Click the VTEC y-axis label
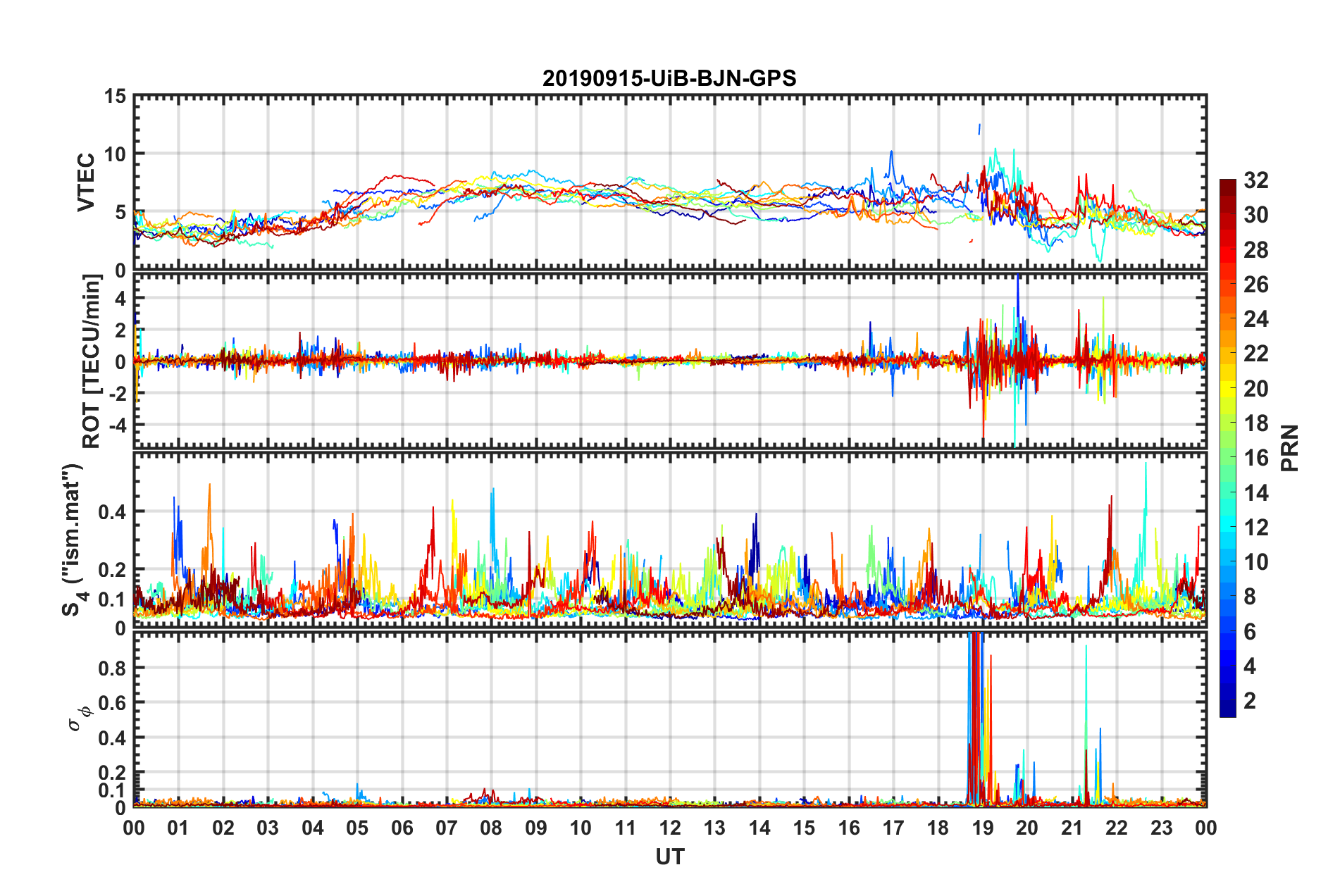 click(86, 182)
